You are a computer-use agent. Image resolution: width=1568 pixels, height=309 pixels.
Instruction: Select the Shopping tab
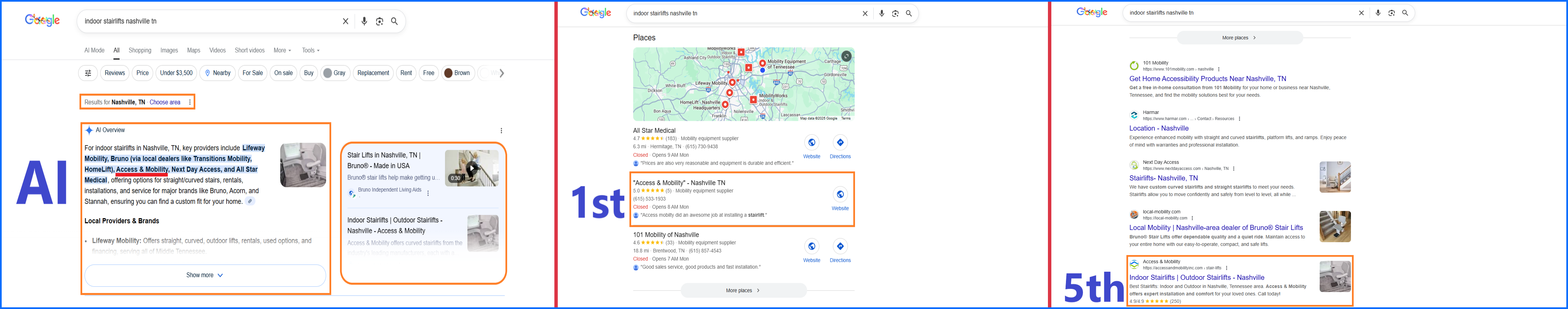[x=140, y=51]
